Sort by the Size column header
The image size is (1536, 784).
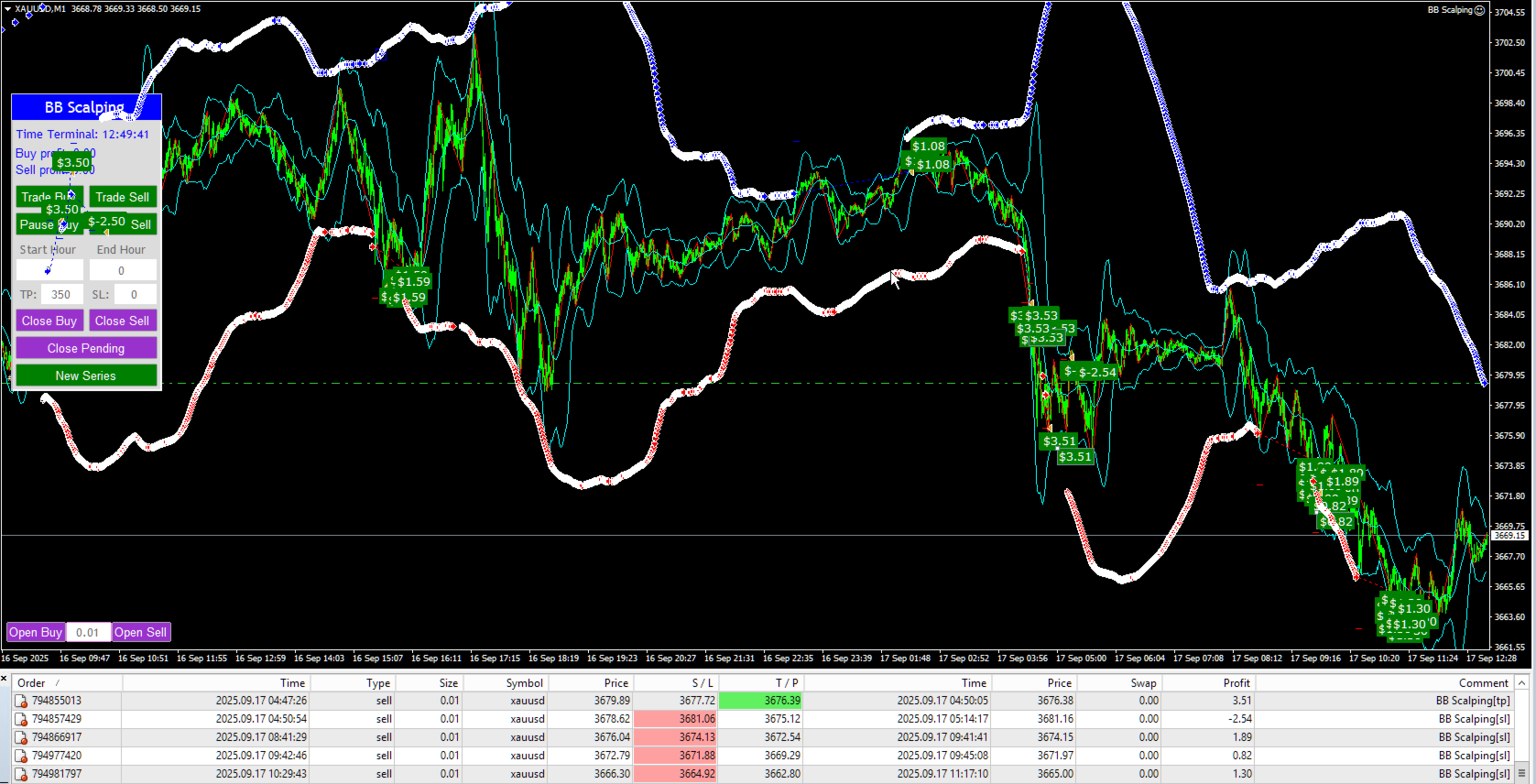428,683
